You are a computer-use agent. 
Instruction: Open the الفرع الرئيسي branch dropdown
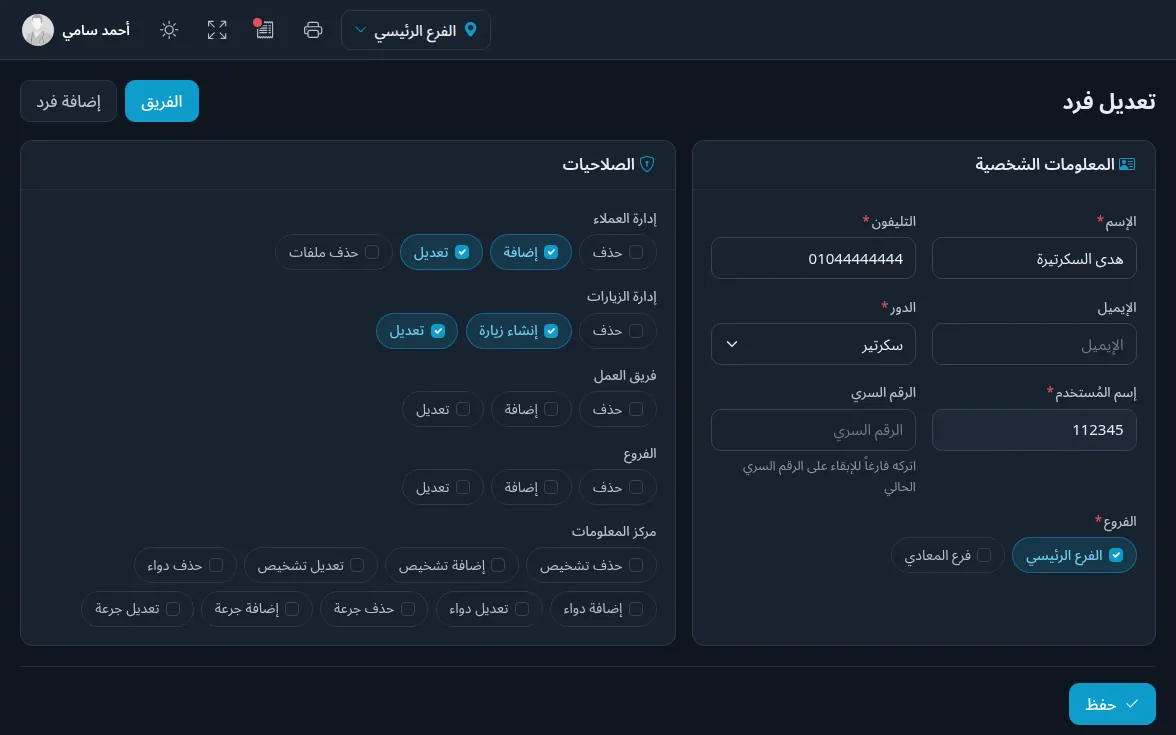click(416, 30)
